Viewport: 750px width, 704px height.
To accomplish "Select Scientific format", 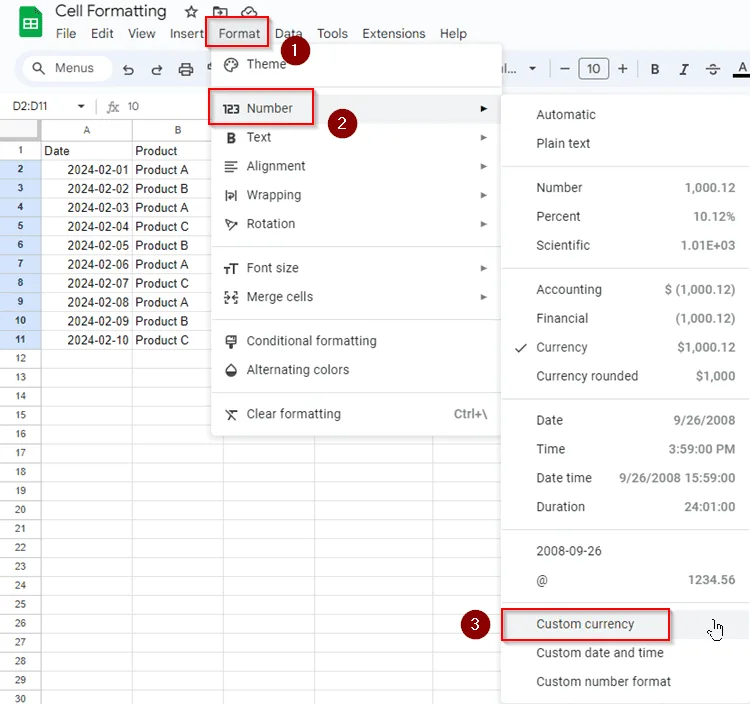I will [x=626, y=245].
